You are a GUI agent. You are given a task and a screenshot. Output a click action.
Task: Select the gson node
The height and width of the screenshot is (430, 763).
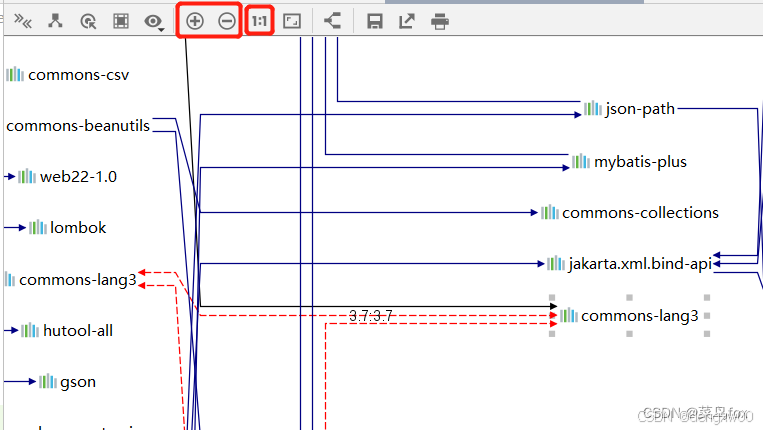pyautogui.click(x=67, y=382)
